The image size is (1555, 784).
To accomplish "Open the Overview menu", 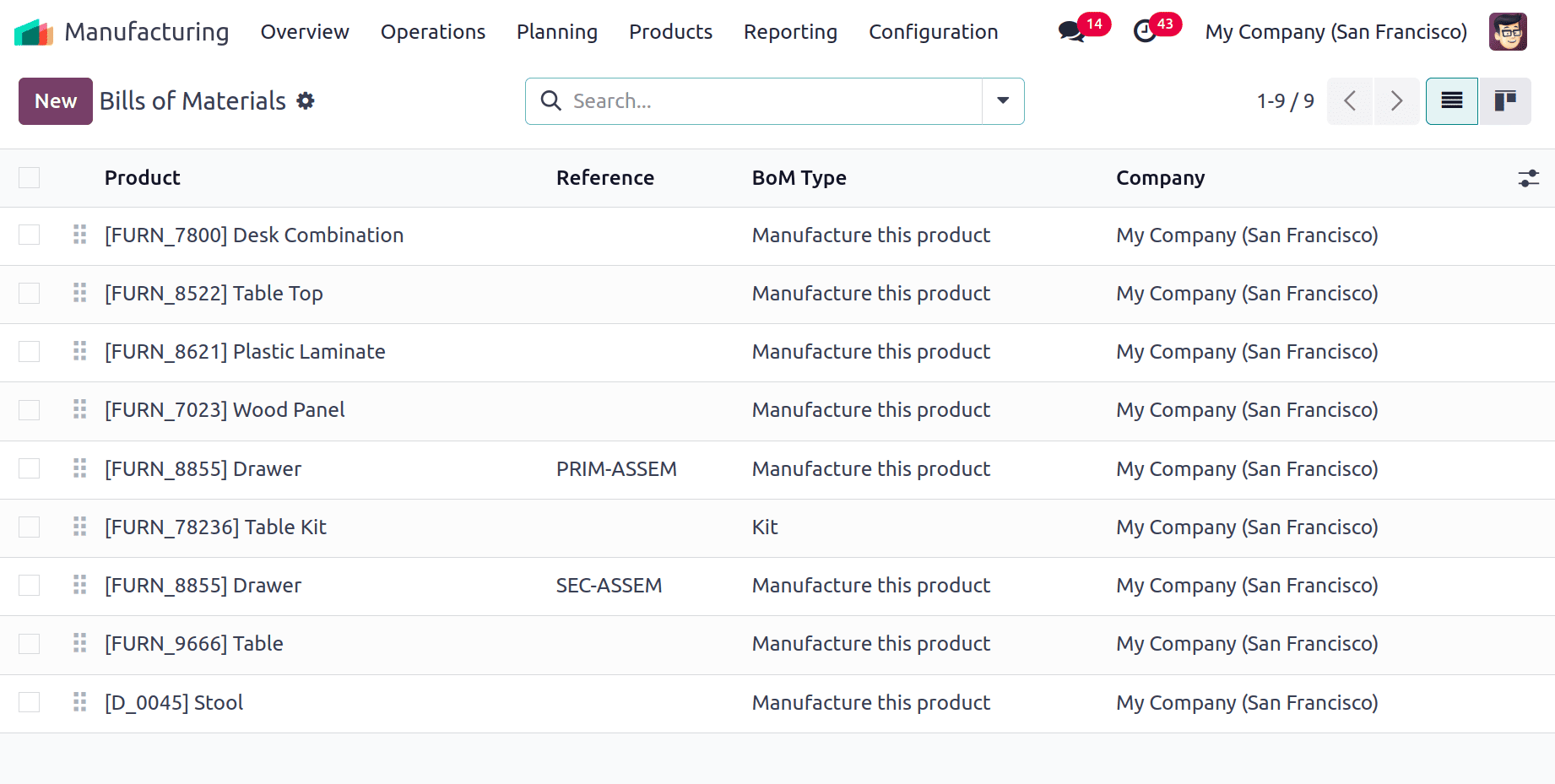I will [x=305, y=32].
